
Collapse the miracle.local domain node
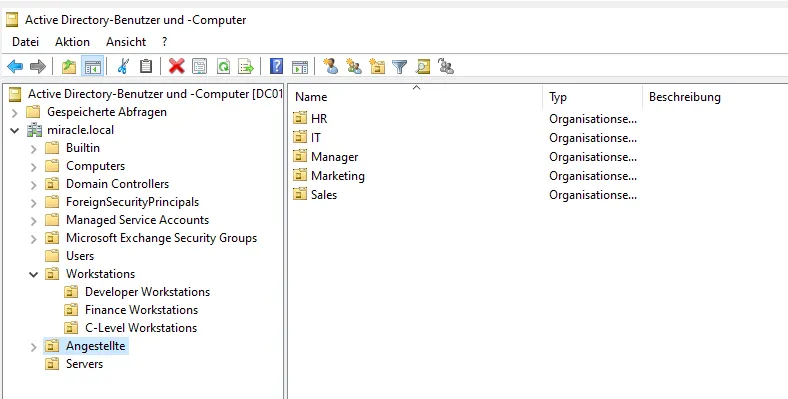pyautogui.click(x=15, y=130)
